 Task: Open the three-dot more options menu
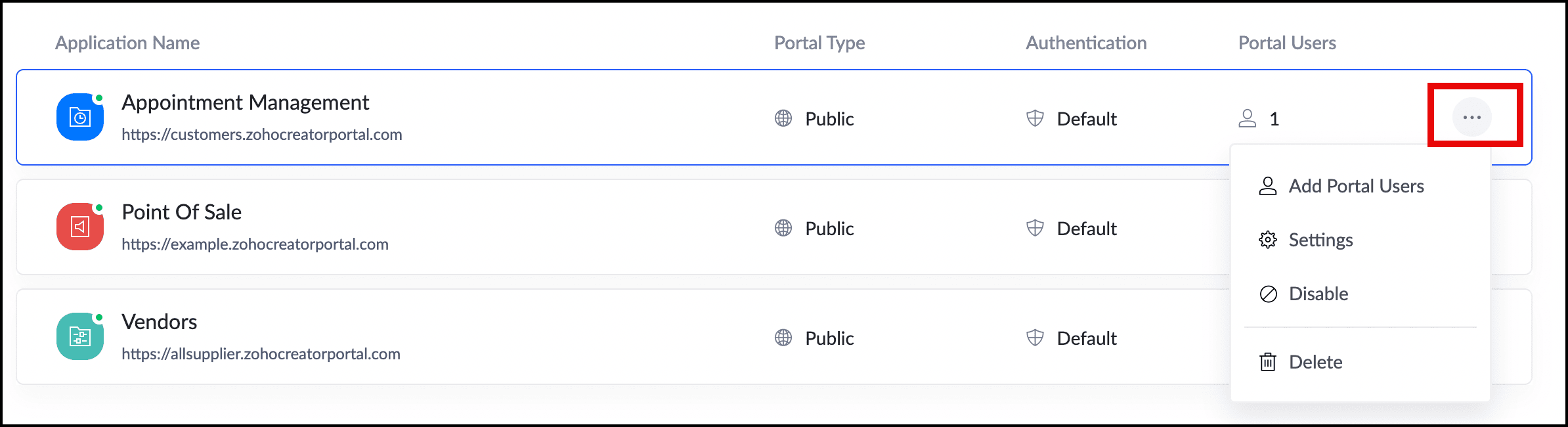pyautogui.click(x=1471, y=118)
